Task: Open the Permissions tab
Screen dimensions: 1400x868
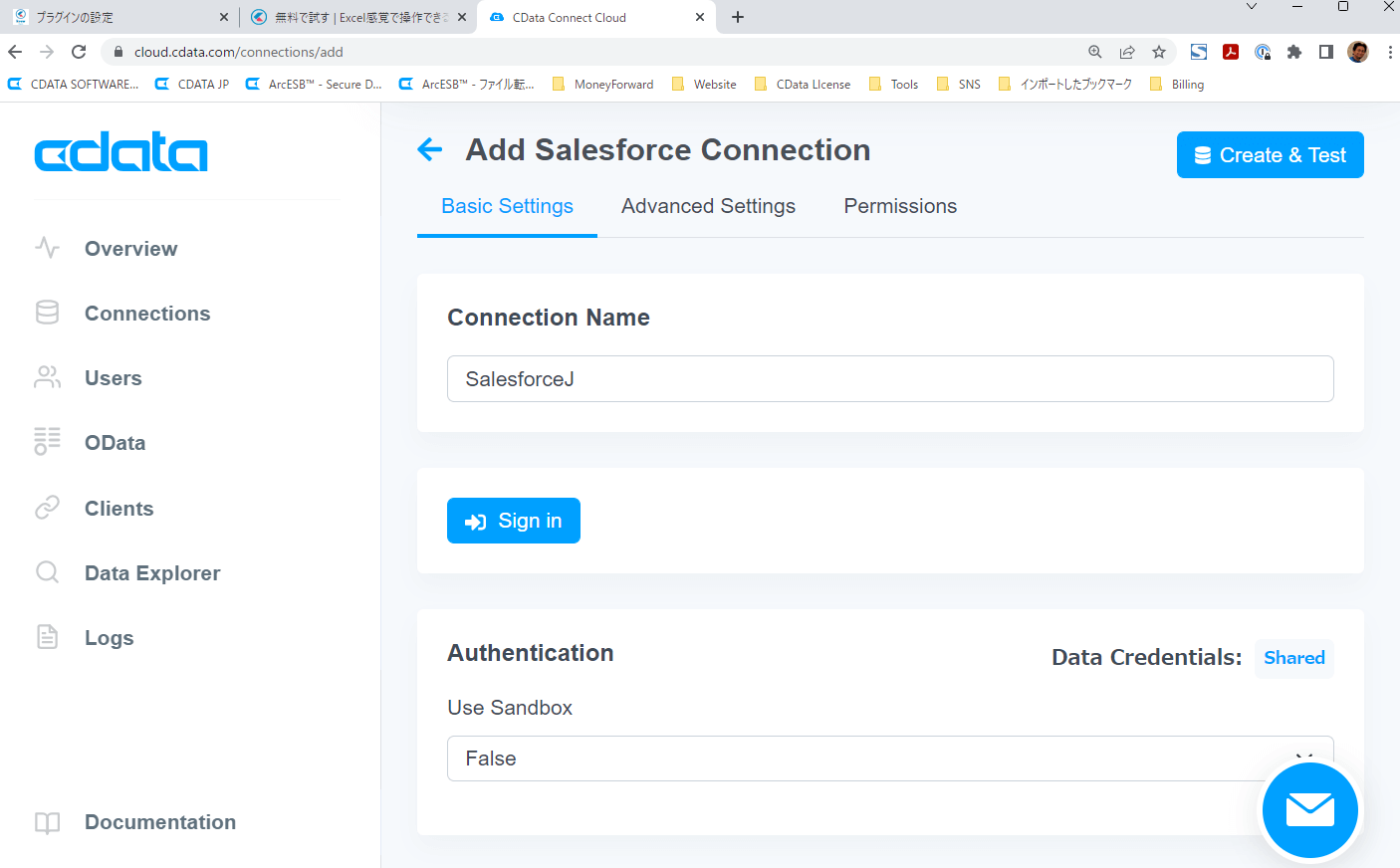Action: 900,206
